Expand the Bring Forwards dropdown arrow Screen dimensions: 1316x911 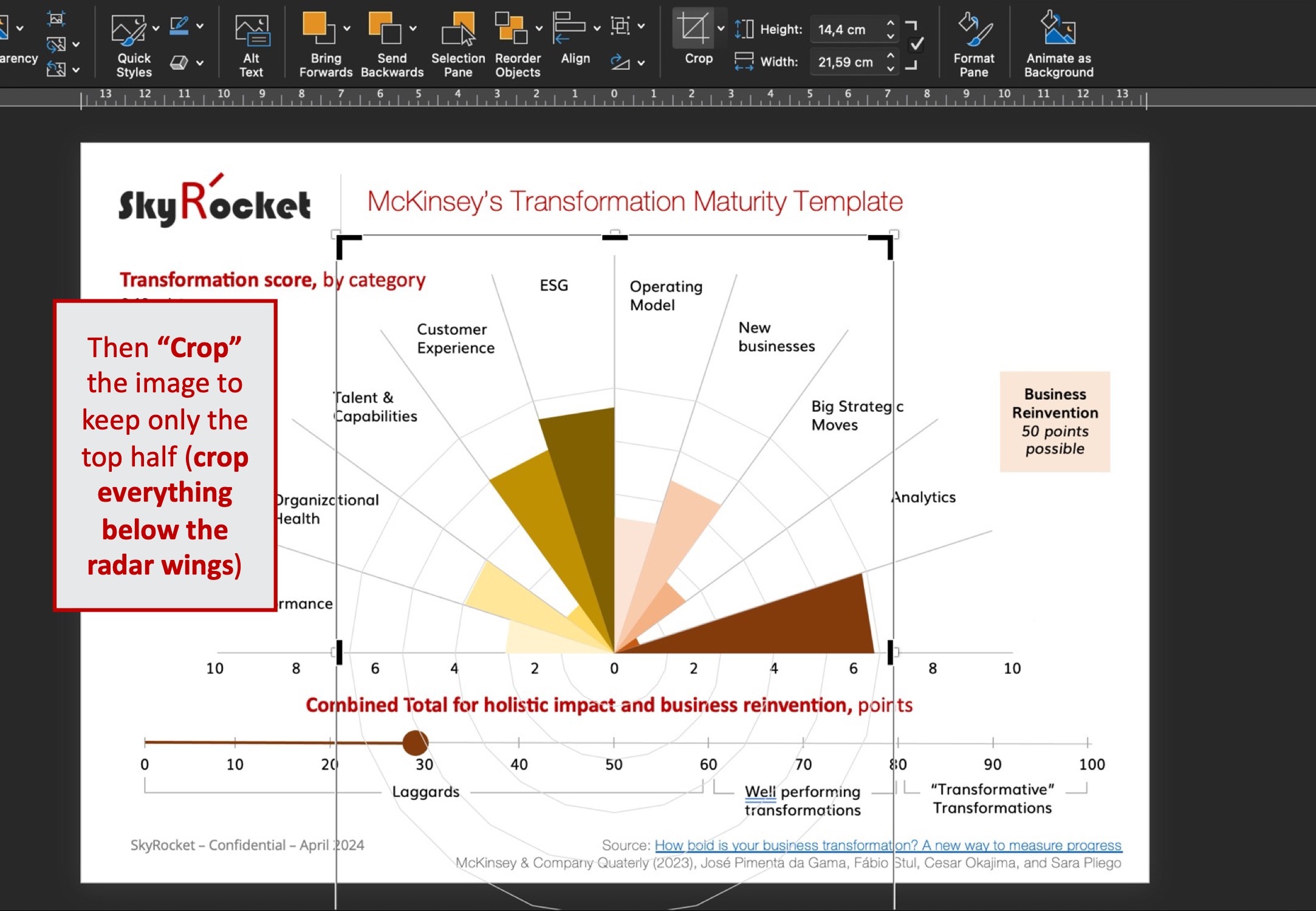pyautogui.click(x=347, y=28)
